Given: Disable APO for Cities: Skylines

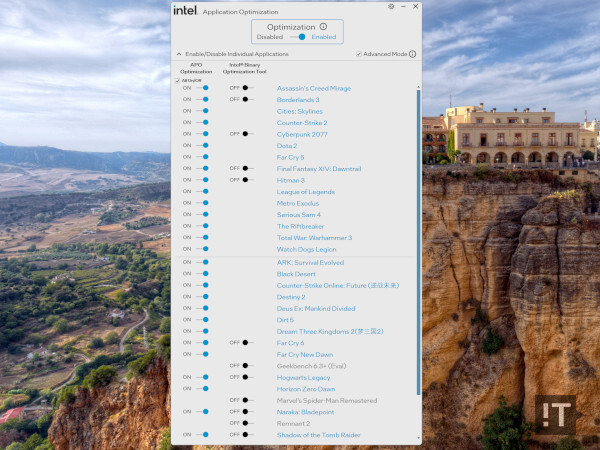Looking at the screenshot, I should click(202, 111).
